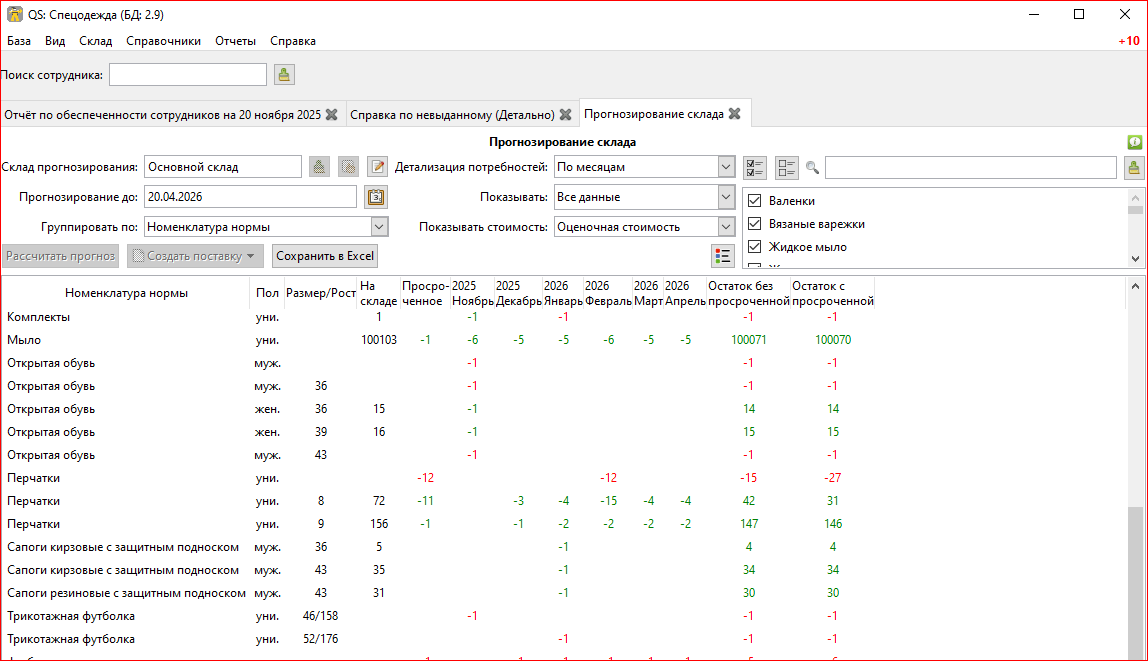Click the select-all checklist icon
This screenshot has width=1148, height=661.
point(755,167)
